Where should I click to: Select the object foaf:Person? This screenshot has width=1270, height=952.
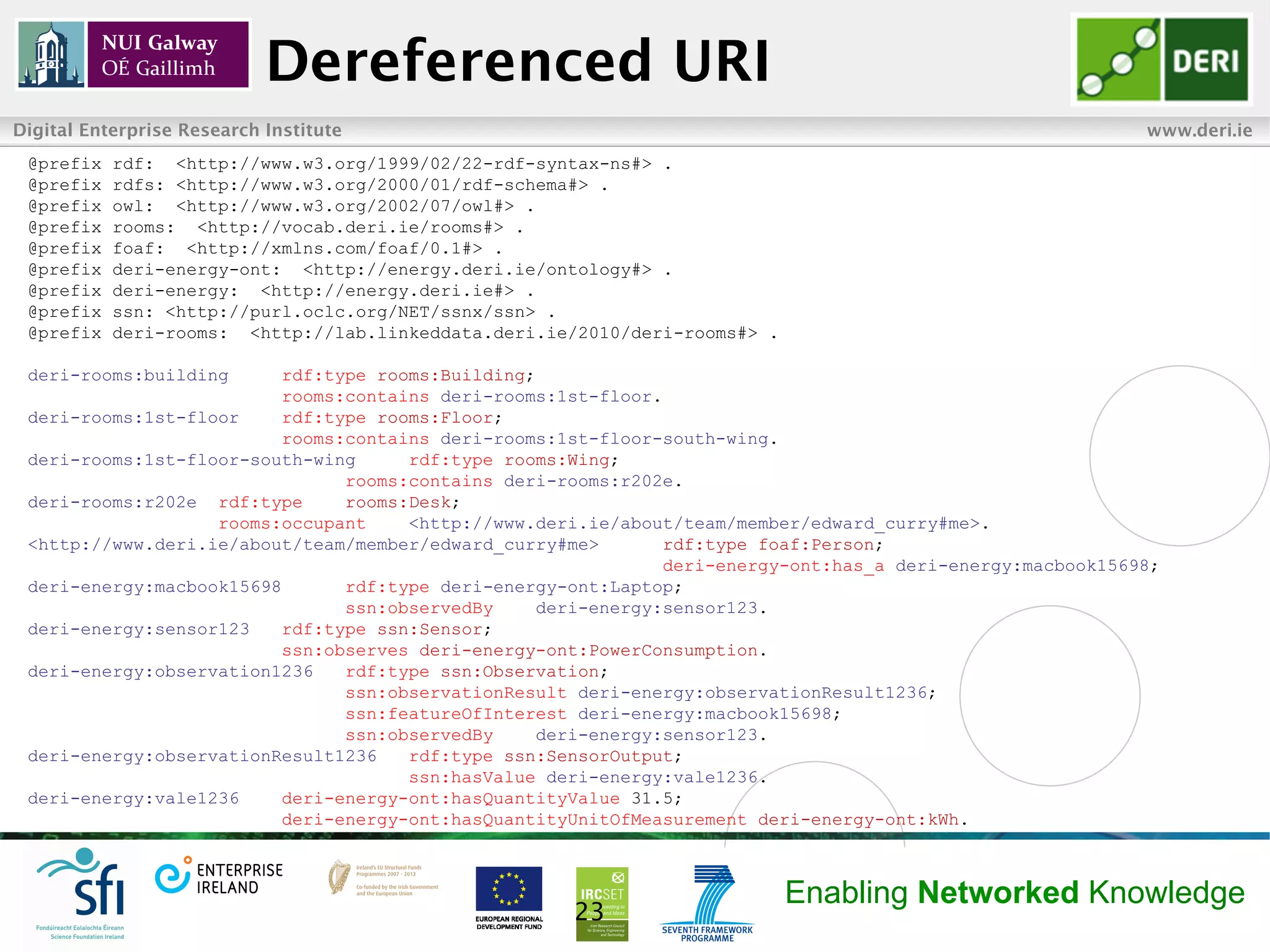pos(816,545)
